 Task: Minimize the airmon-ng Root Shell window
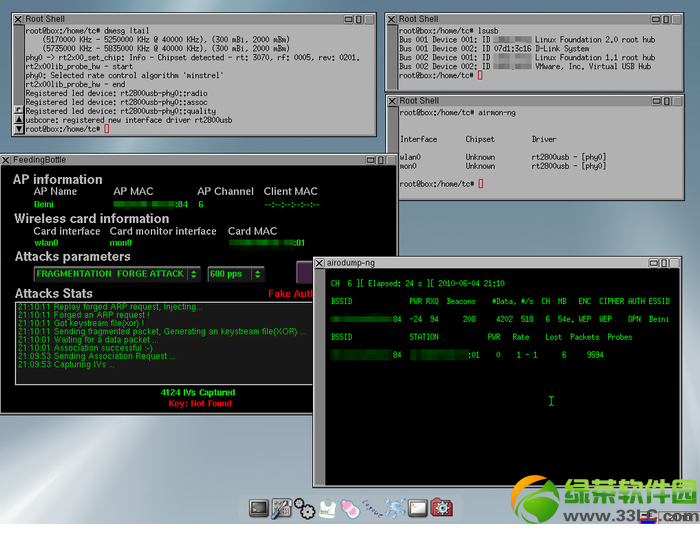[656, 101]
